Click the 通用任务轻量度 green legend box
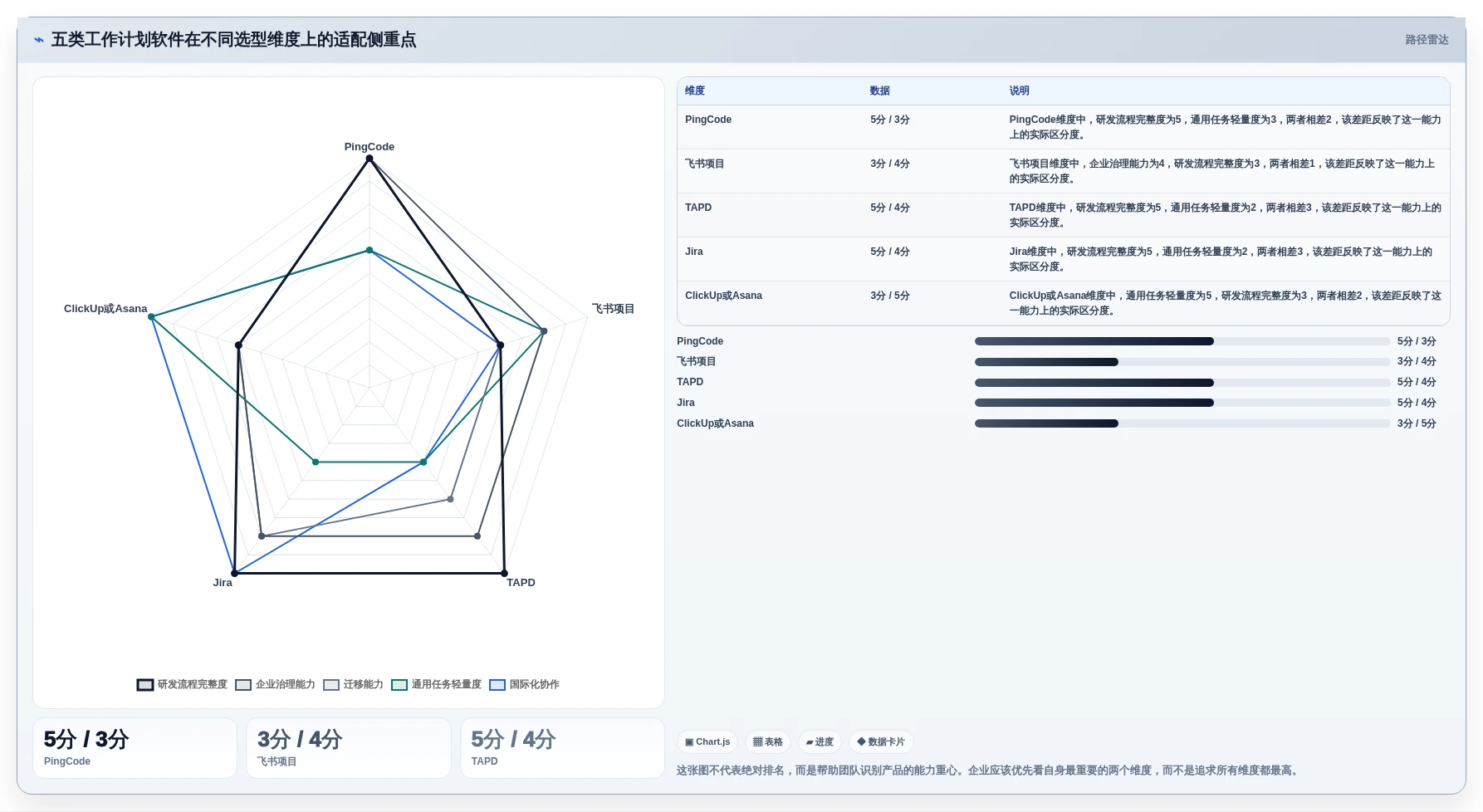The height and width of the screenshot is (812, 1483). [399, 685]
